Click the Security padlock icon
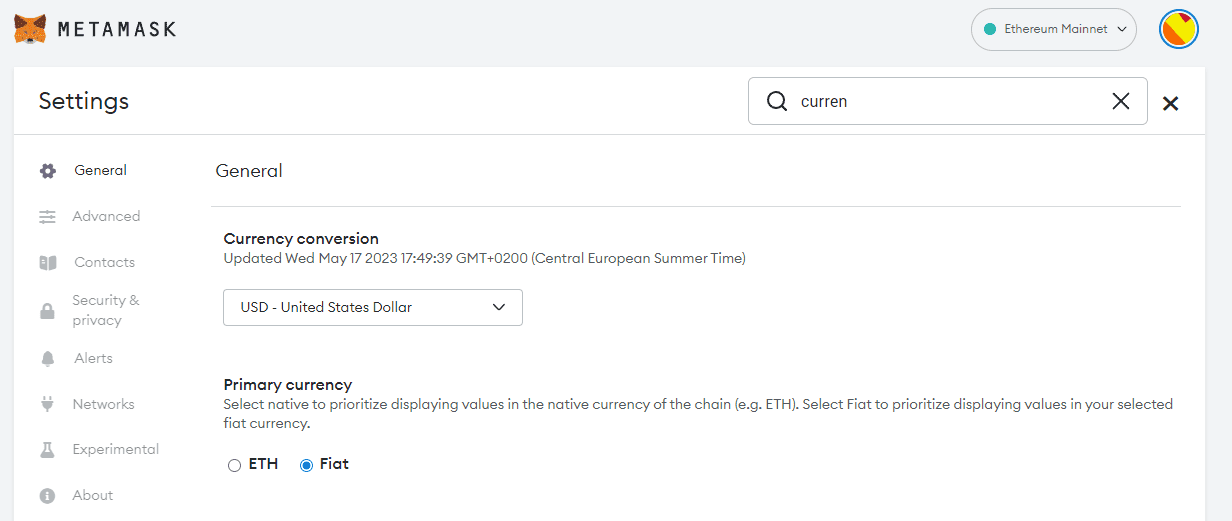This screenshot has height=521, width=1232. coord(47,311)
